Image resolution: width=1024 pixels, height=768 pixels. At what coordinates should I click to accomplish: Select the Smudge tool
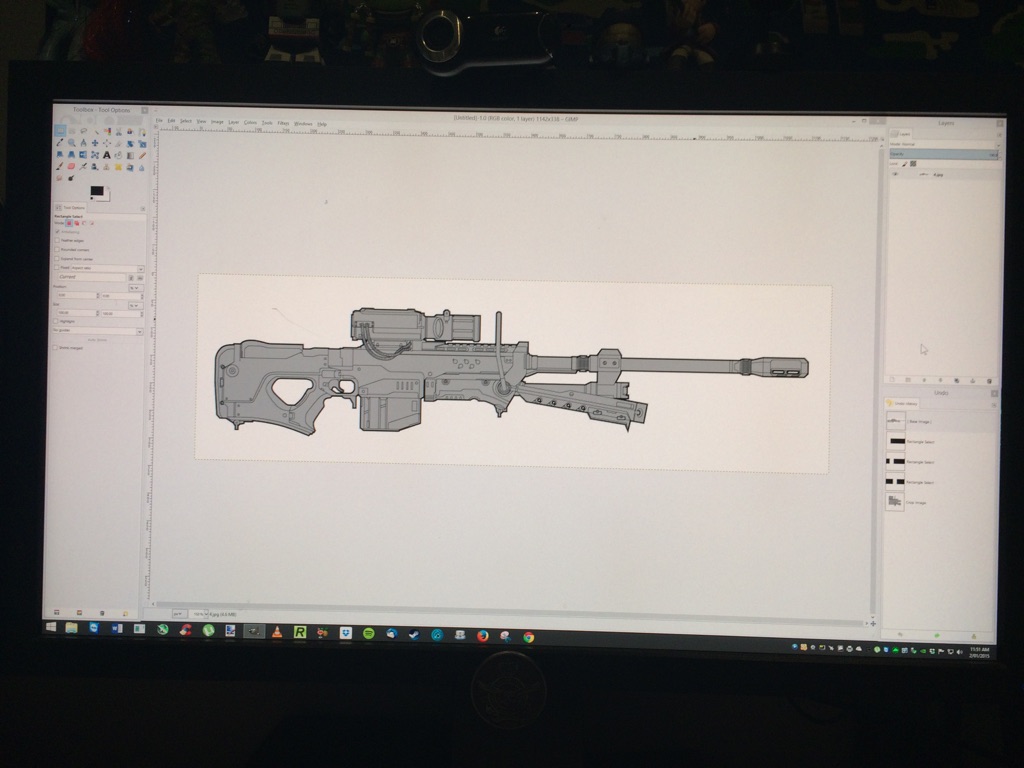(60, 178)
